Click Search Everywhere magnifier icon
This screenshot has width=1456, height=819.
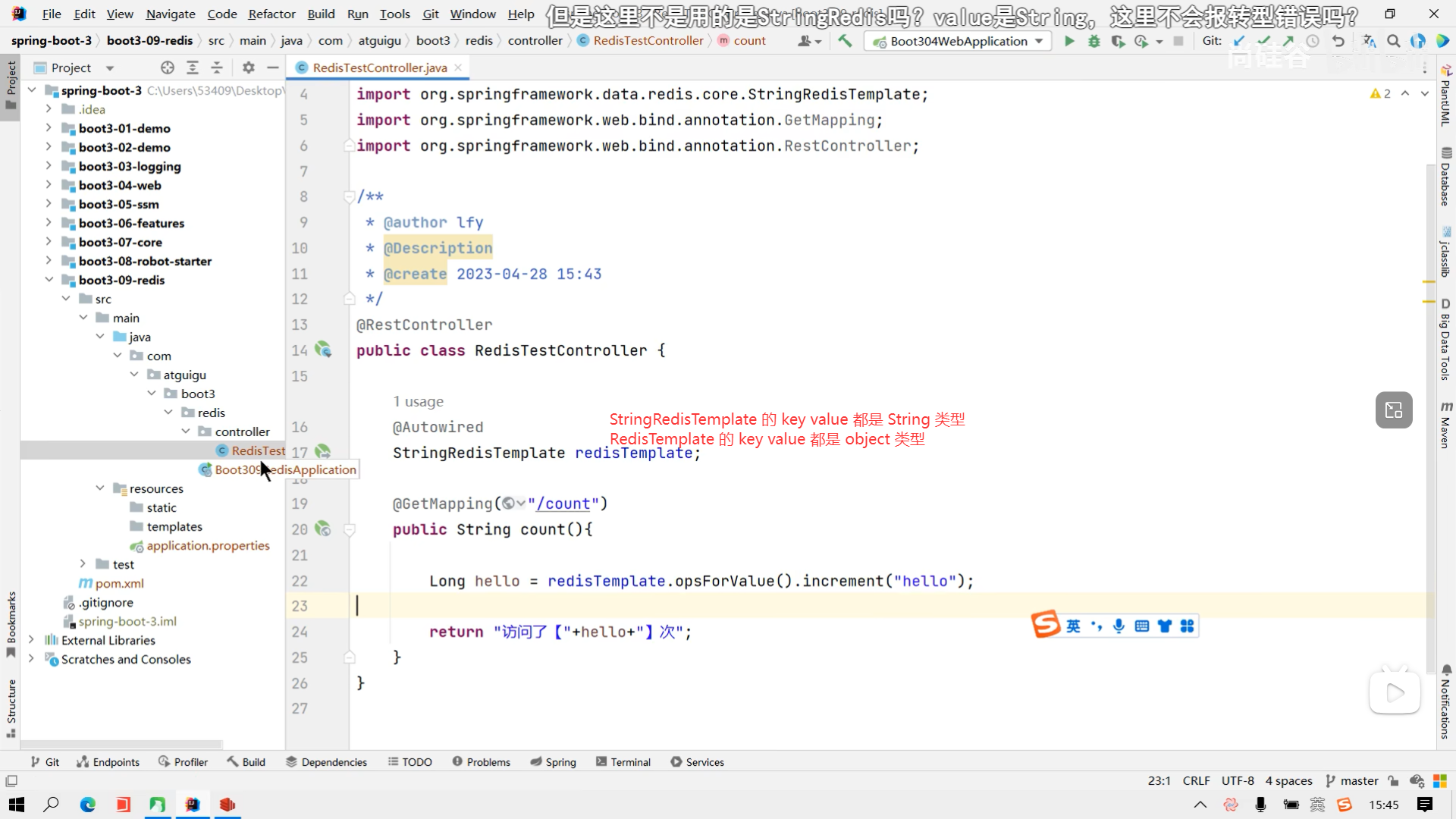point(1393,41)
